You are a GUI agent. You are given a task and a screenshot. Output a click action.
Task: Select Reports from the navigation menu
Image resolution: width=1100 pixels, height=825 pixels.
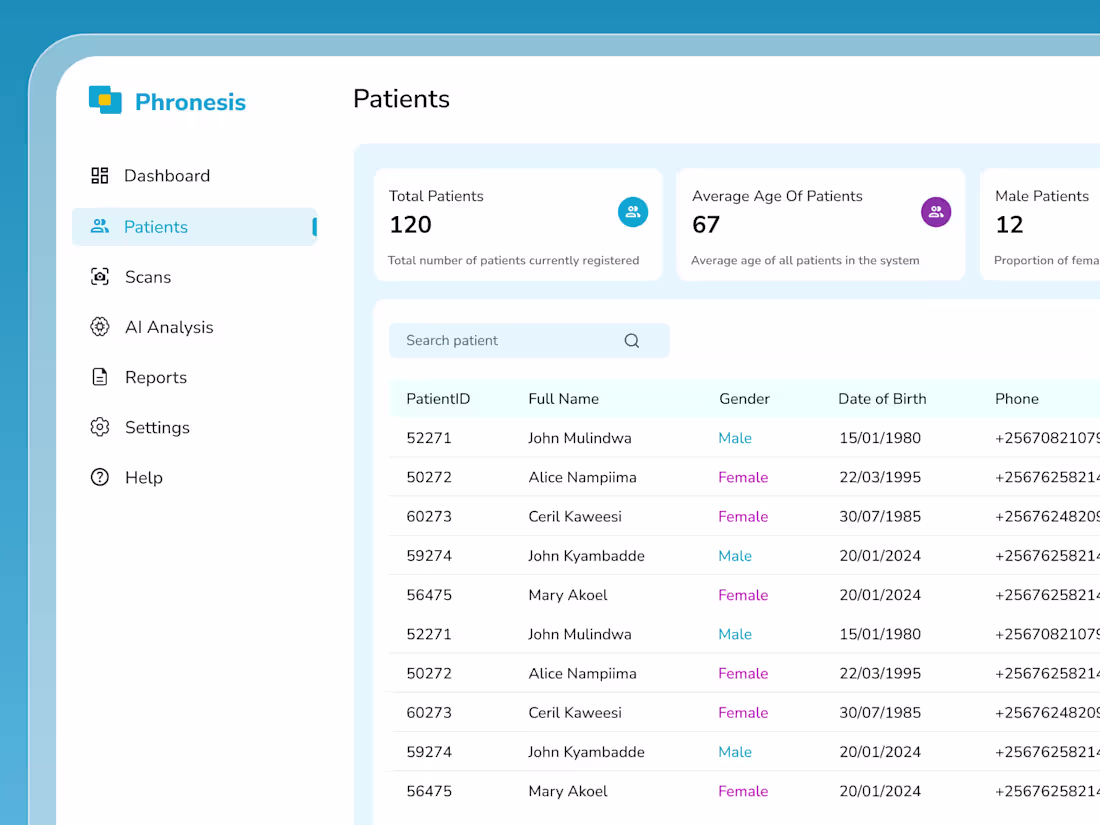[x=155, y=377]
